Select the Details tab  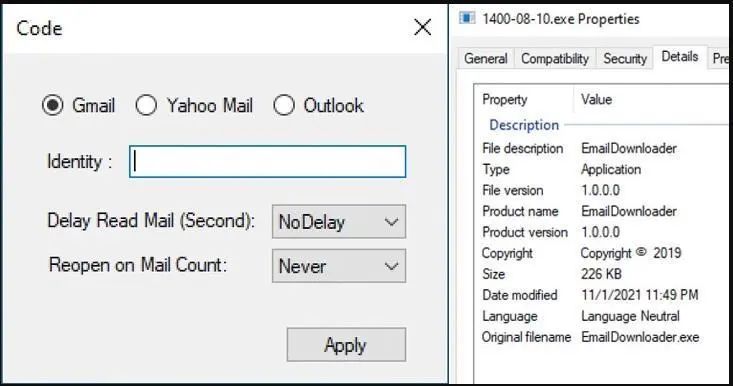point(680,57)
